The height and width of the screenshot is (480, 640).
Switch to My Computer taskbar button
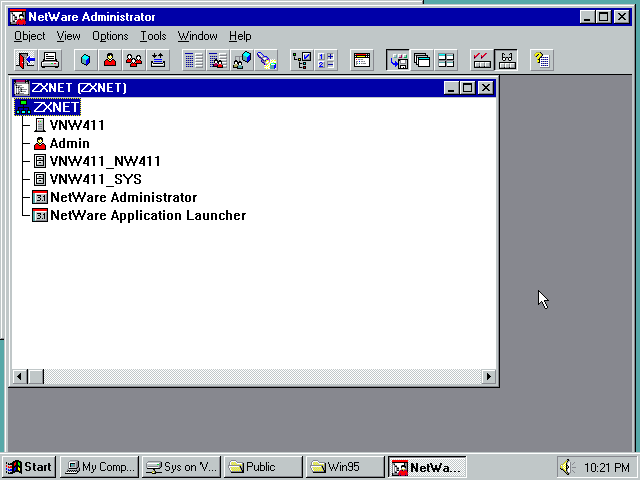(x=100, y=467)
